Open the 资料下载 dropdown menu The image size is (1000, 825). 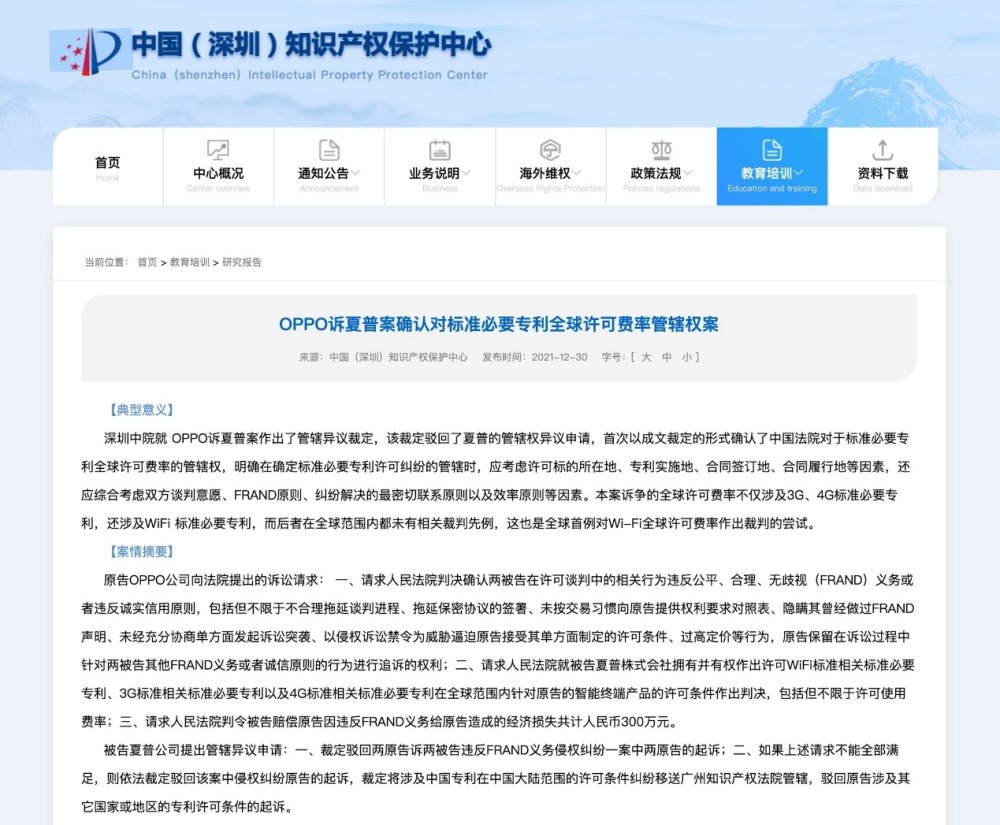(882, 172)
